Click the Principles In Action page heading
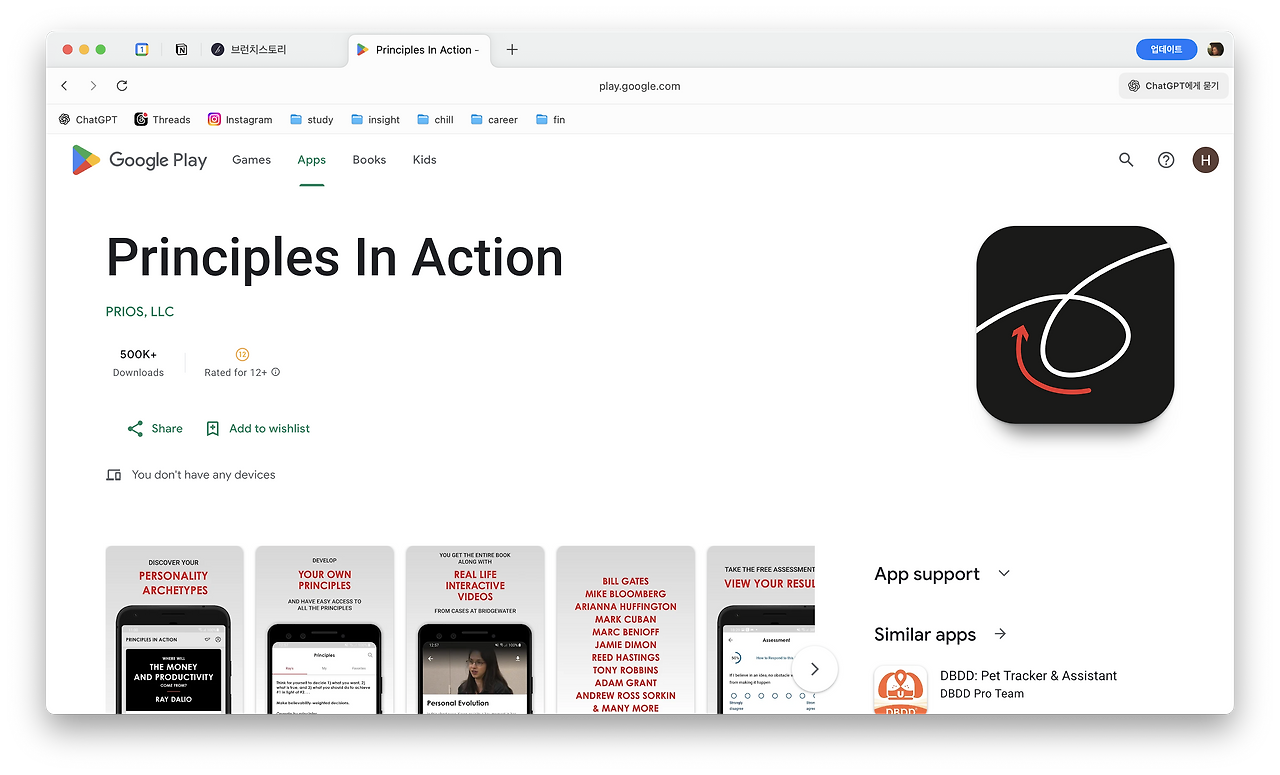The image size is (1280, 775). click(335, 257)
